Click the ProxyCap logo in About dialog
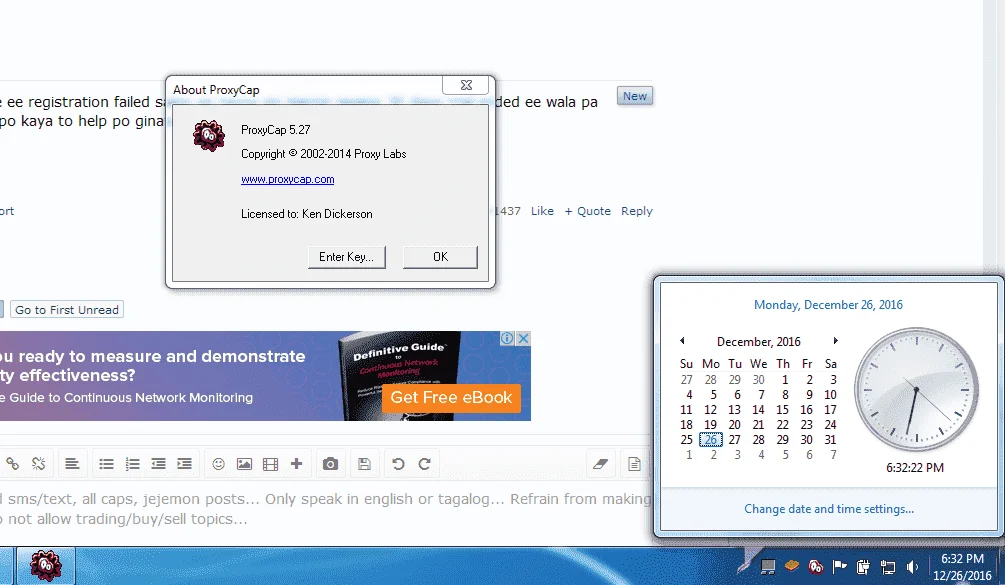This screenshot has height=585, width=1005. [x=209, y=135]
